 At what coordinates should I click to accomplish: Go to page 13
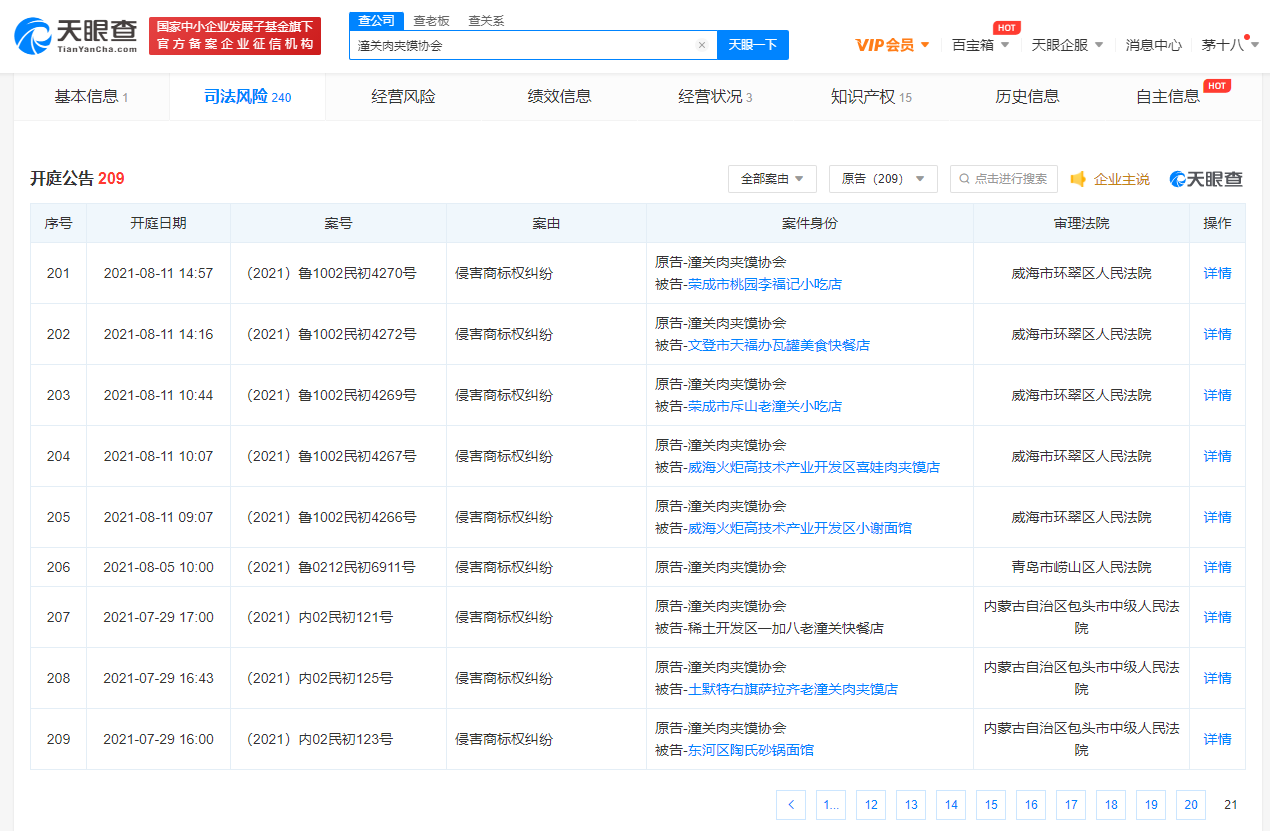pos(911,805)
